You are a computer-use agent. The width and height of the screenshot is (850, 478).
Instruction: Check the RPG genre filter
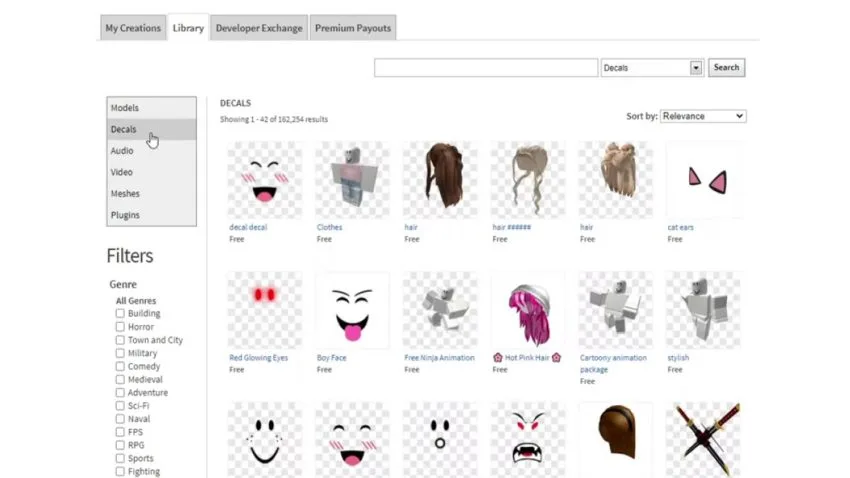point(120,445)
